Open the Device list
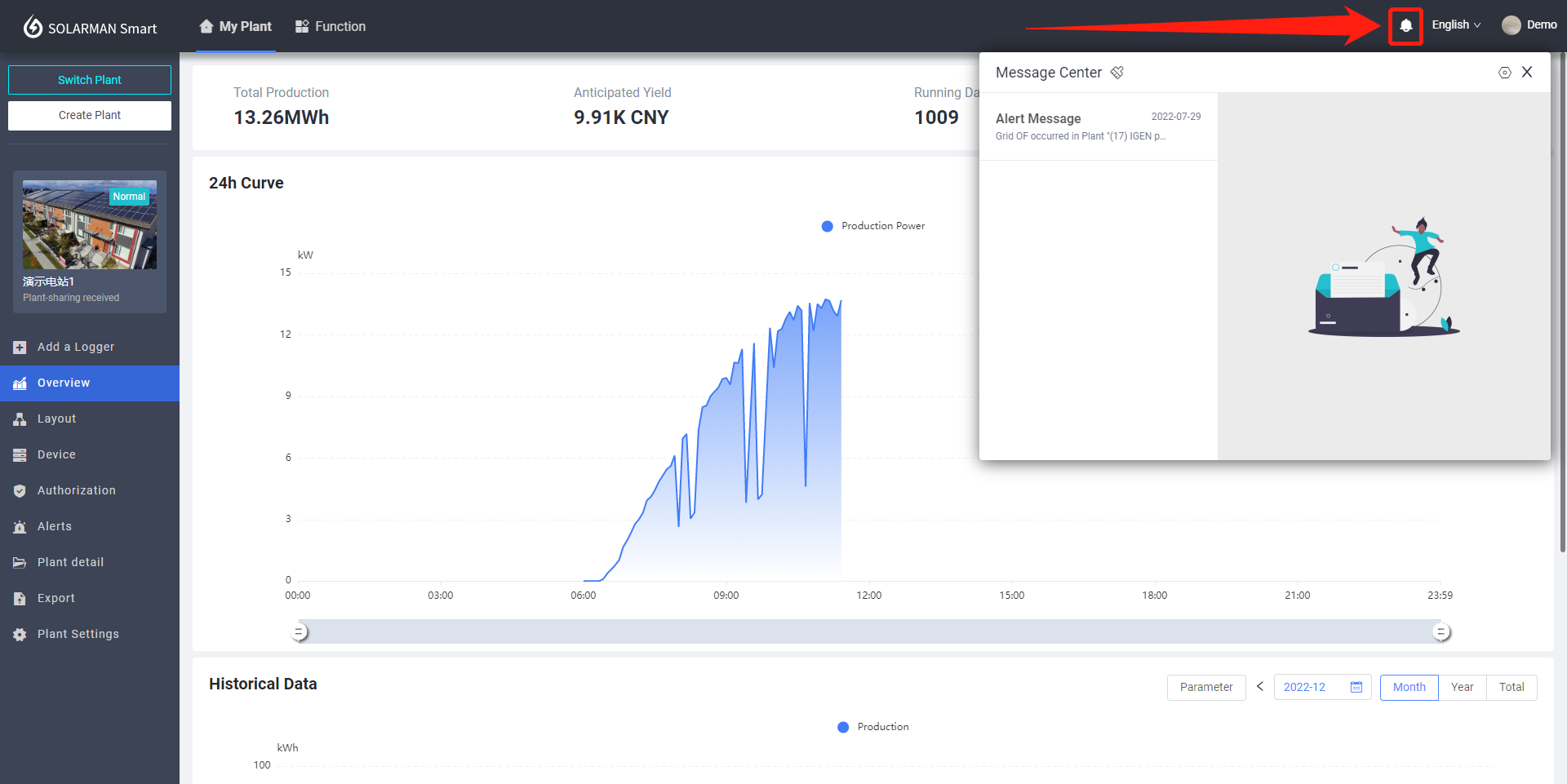The height and width of the screenshot is (784, 1567). [90, 454]
